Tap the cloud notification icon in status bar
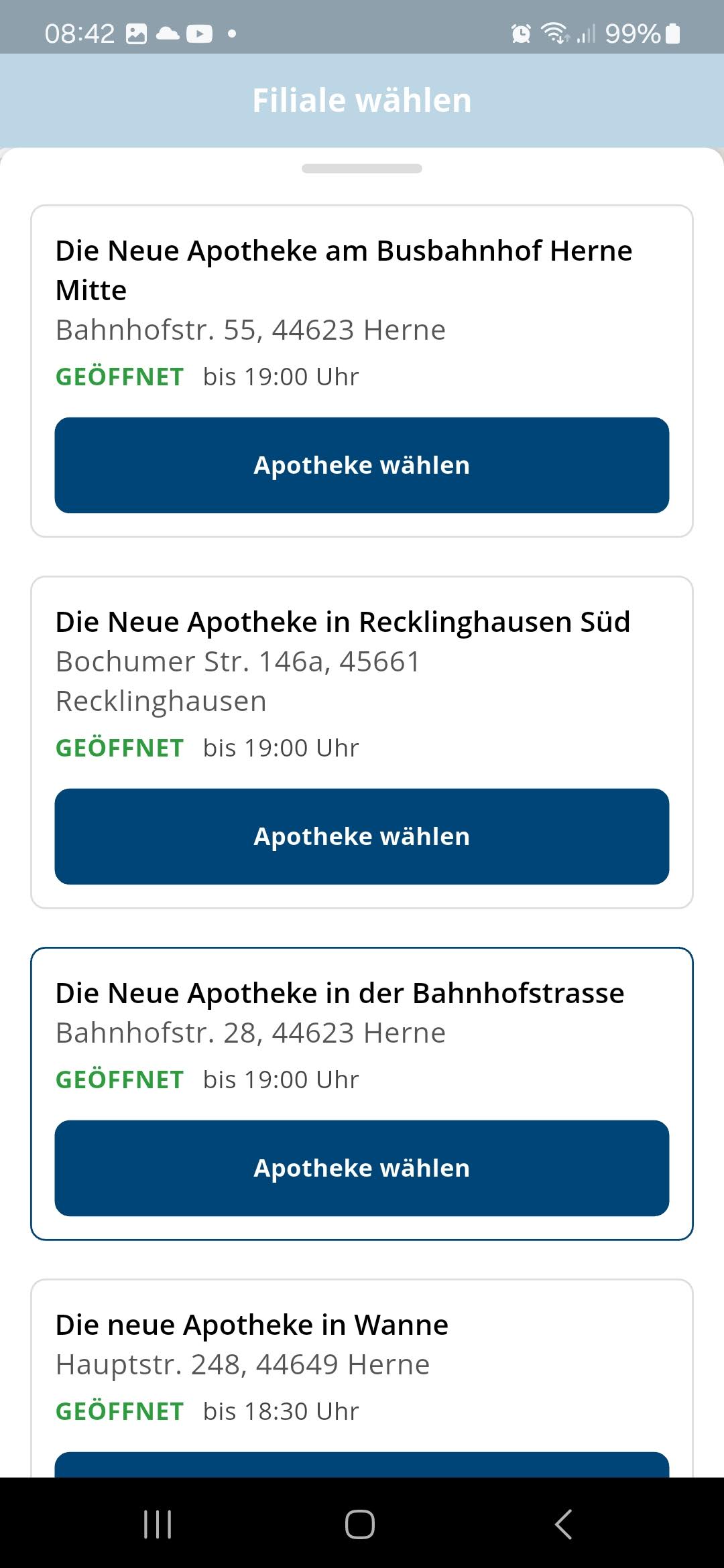 168,34
